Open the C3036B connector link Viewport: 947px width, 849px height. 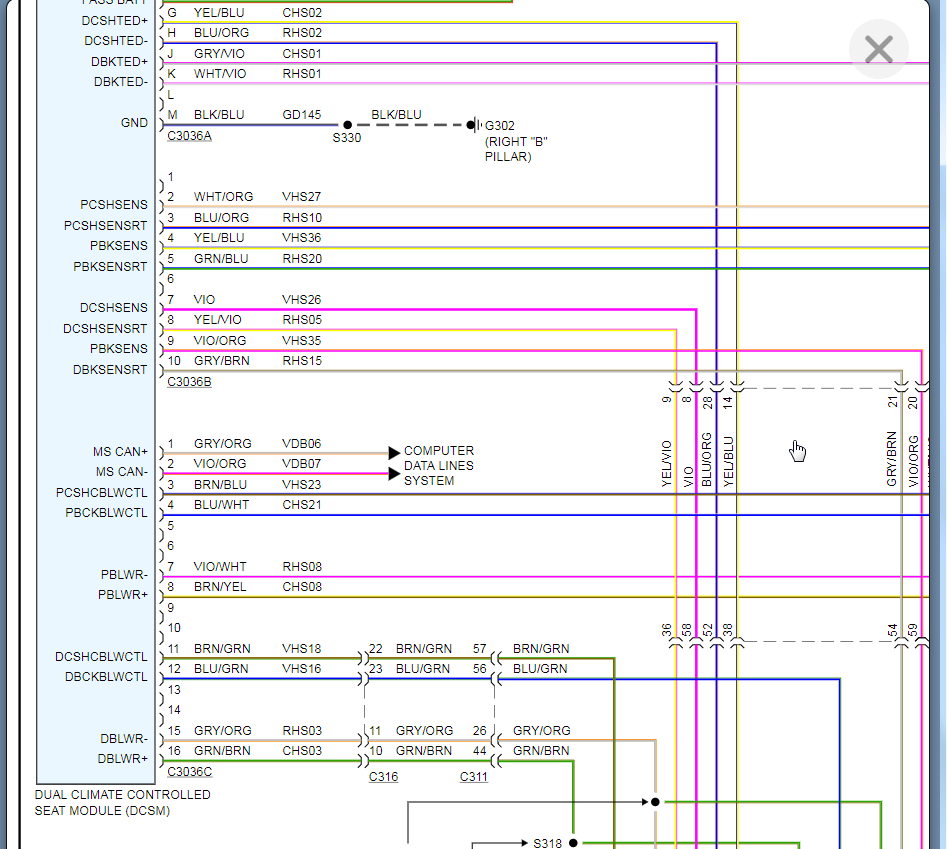tap(189, 382)
